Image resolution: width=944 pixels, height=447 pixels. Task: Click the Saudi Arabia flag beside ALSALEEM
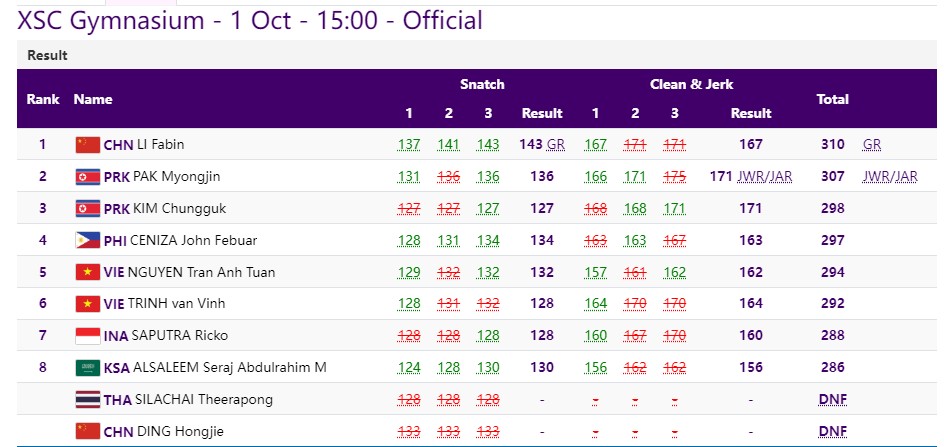(x=87, y=367)
